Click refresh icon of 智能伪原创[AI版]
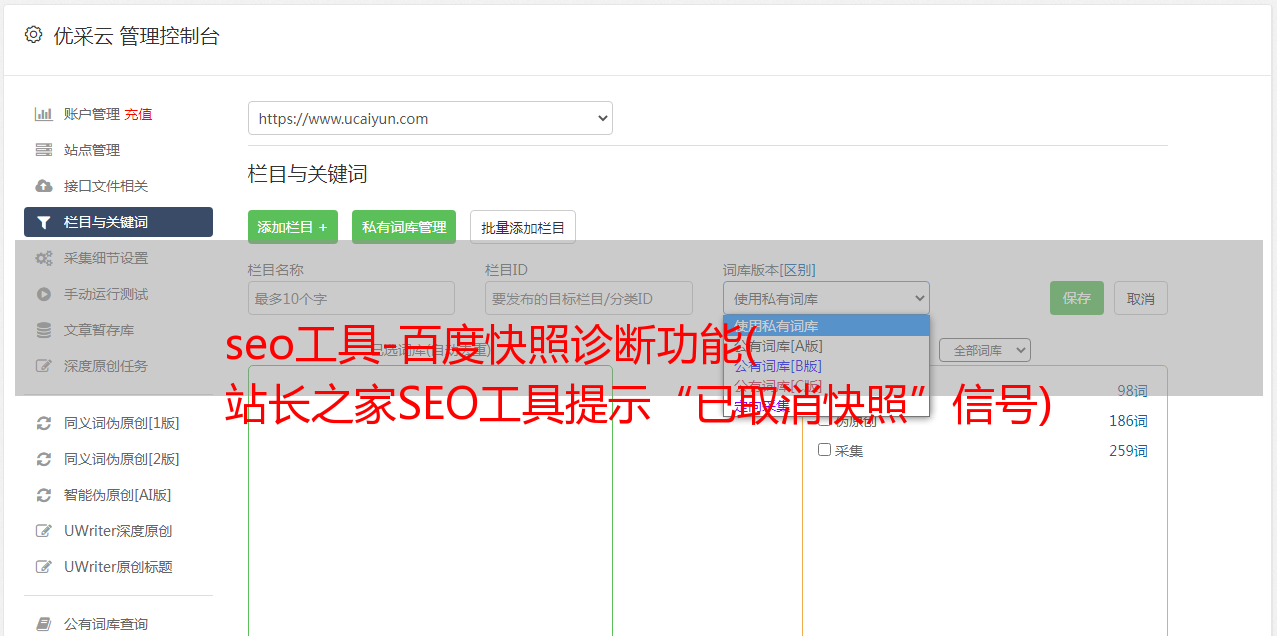The height and width of the screenshot is (636, 1277). click(x=44, y=495)
